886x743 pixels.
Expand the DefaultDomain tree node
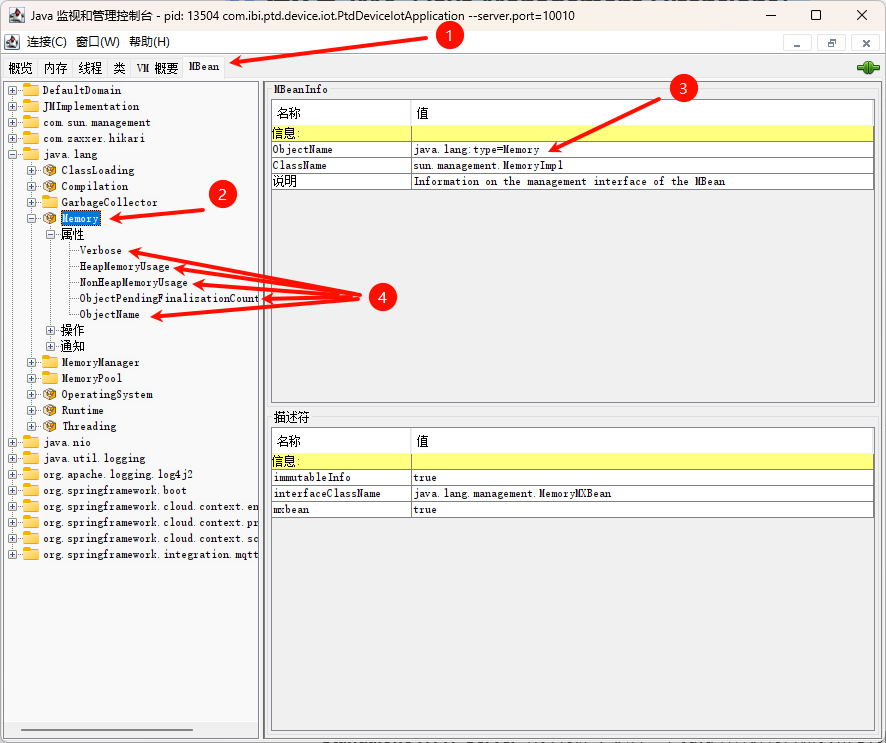point(13,90)
